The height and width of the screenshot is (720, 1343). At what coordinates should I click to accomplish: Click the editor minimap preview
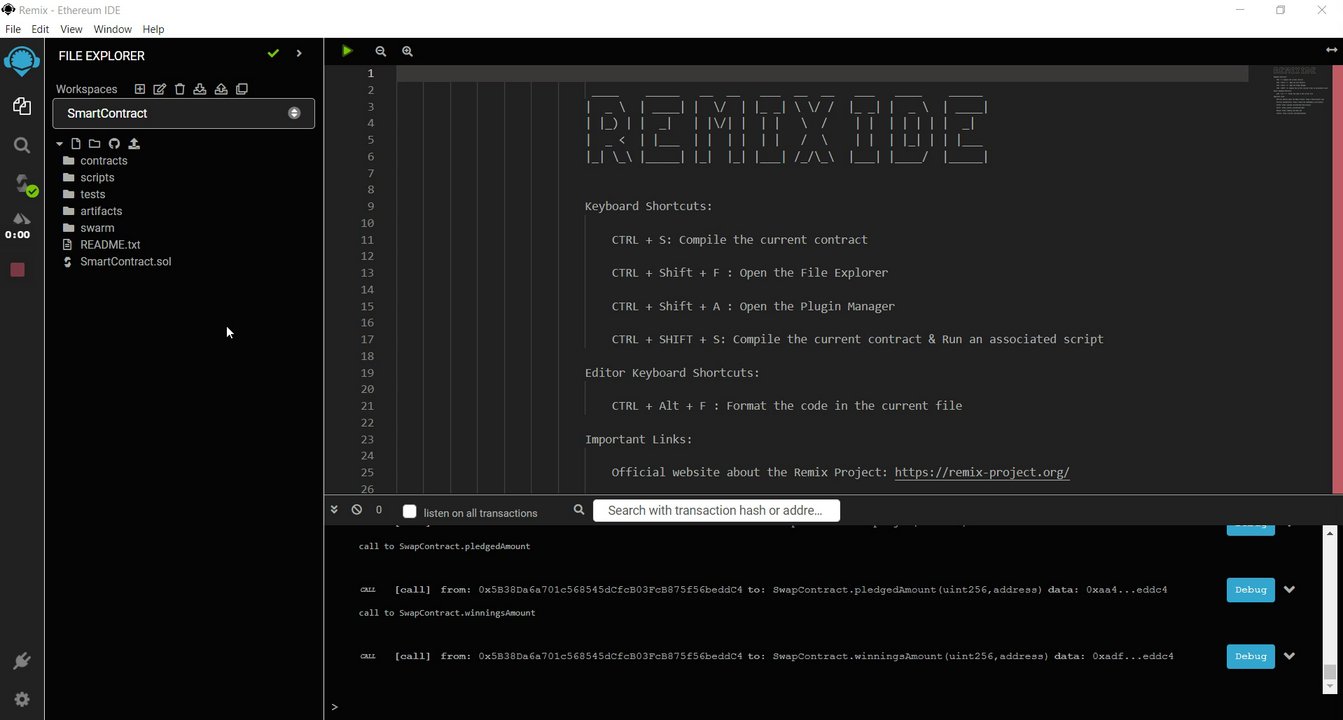tap(1297, 90)
